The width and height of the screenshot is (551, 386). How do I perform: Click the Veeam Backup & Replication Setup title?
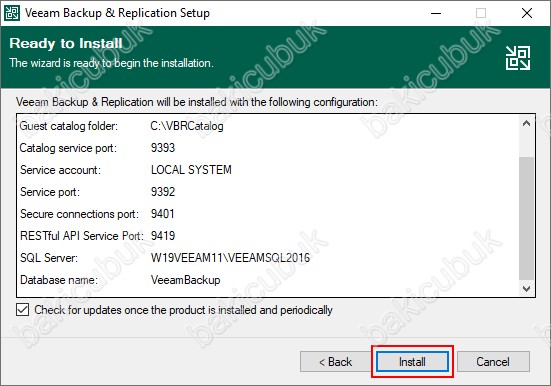point(117,13)
